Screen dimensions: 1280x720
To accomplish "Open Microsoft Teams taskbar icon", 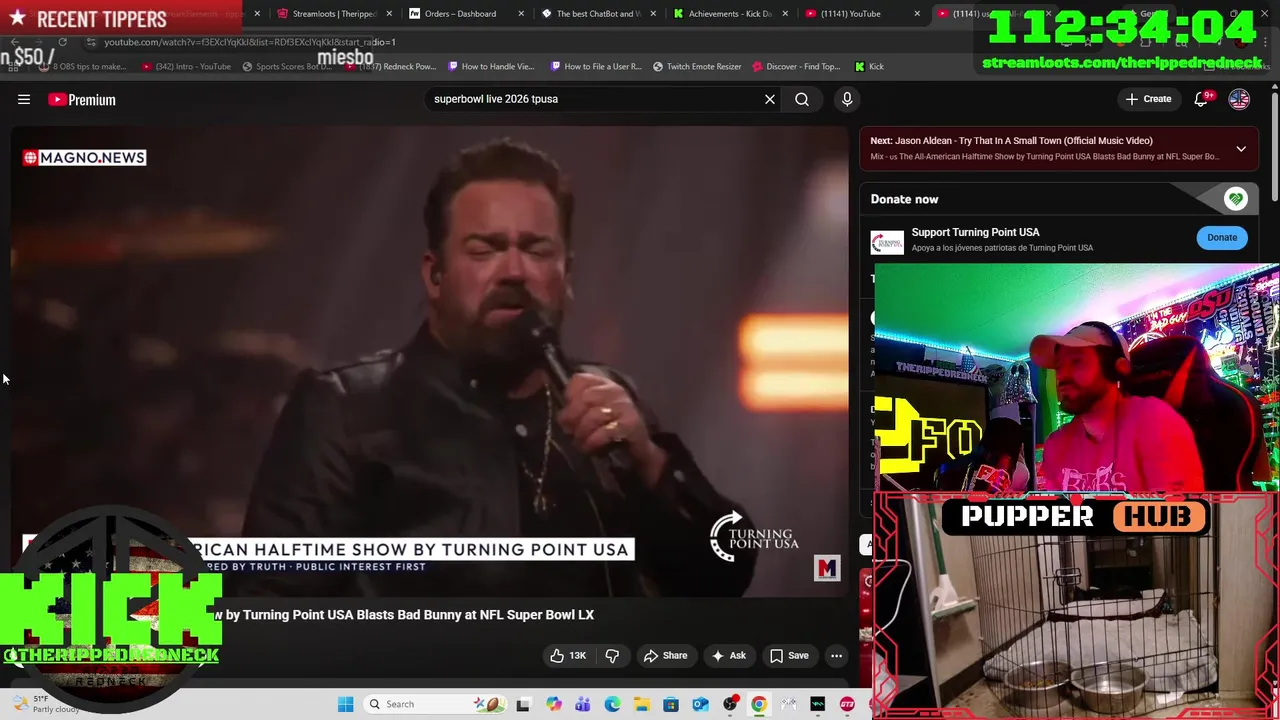I will (582, 704).
